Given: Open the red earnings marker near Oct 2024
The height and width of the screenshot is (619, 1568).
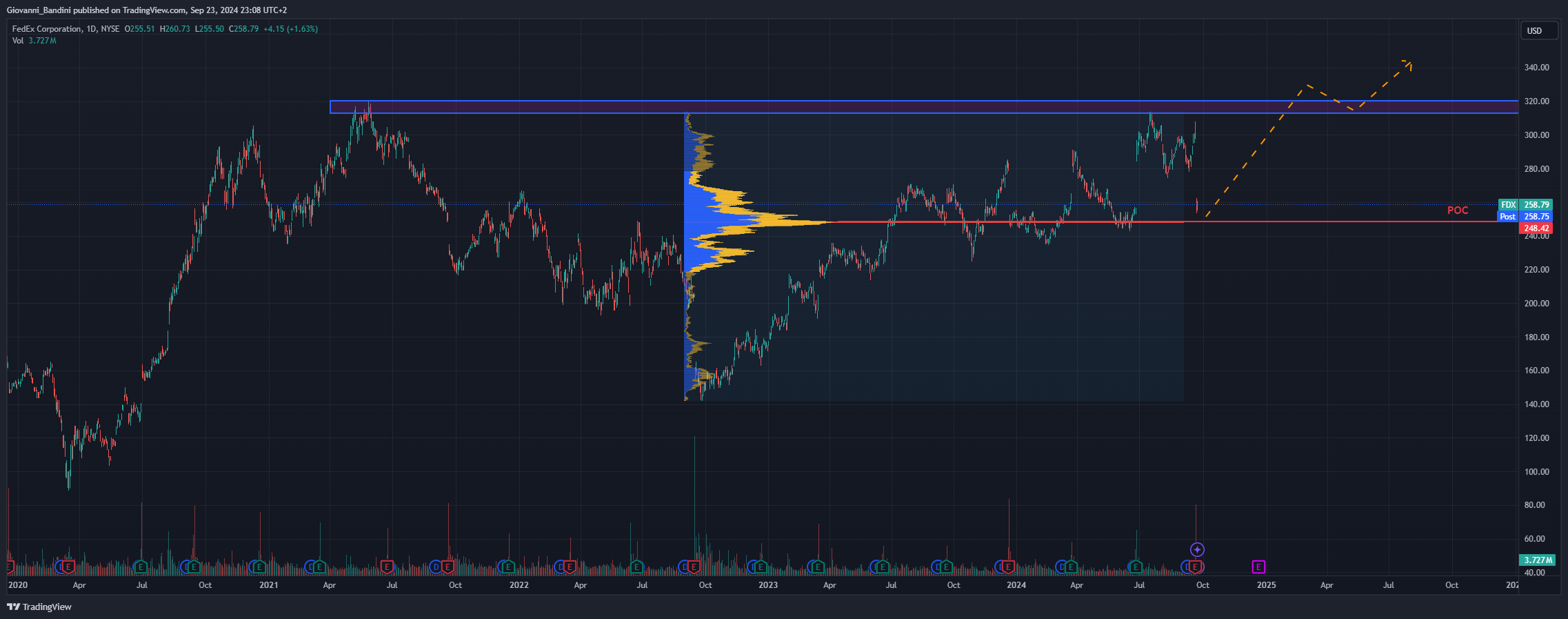Looking at the screenshot, I should point(1195,567).
